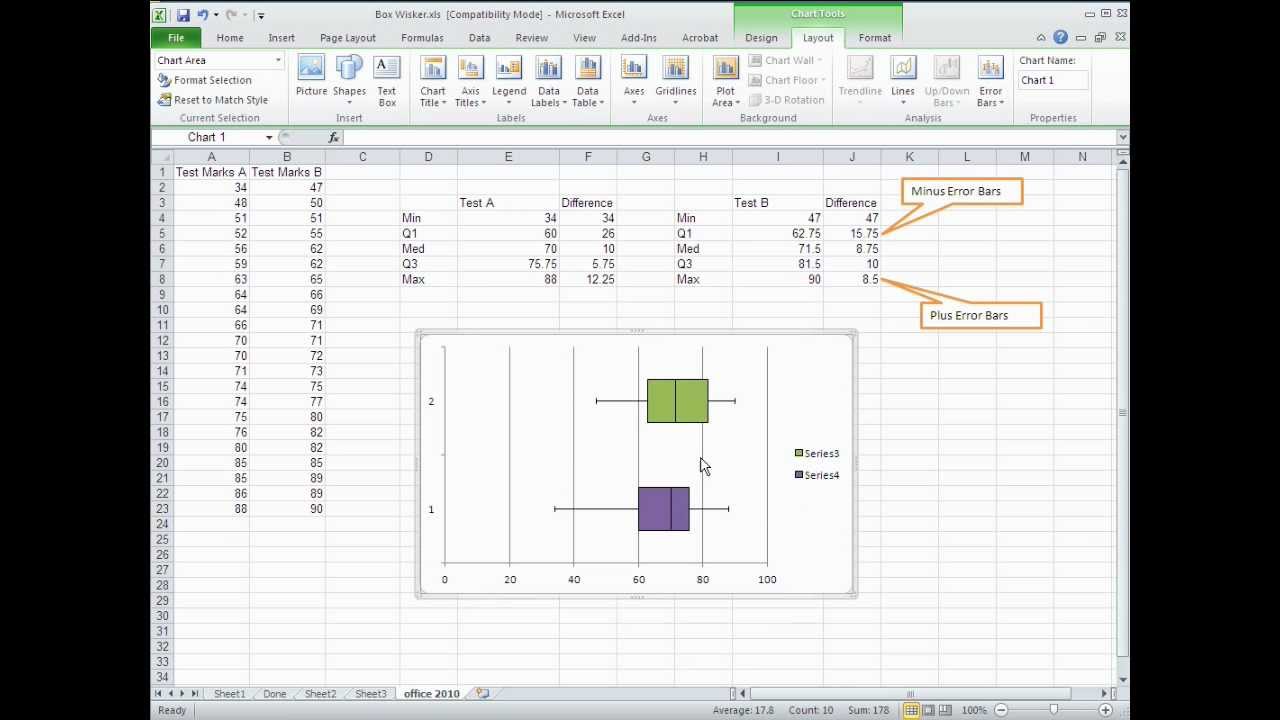Select Page Break Preview in status bar
This screenshot has height=720, width=1280.
pos(945,710)
